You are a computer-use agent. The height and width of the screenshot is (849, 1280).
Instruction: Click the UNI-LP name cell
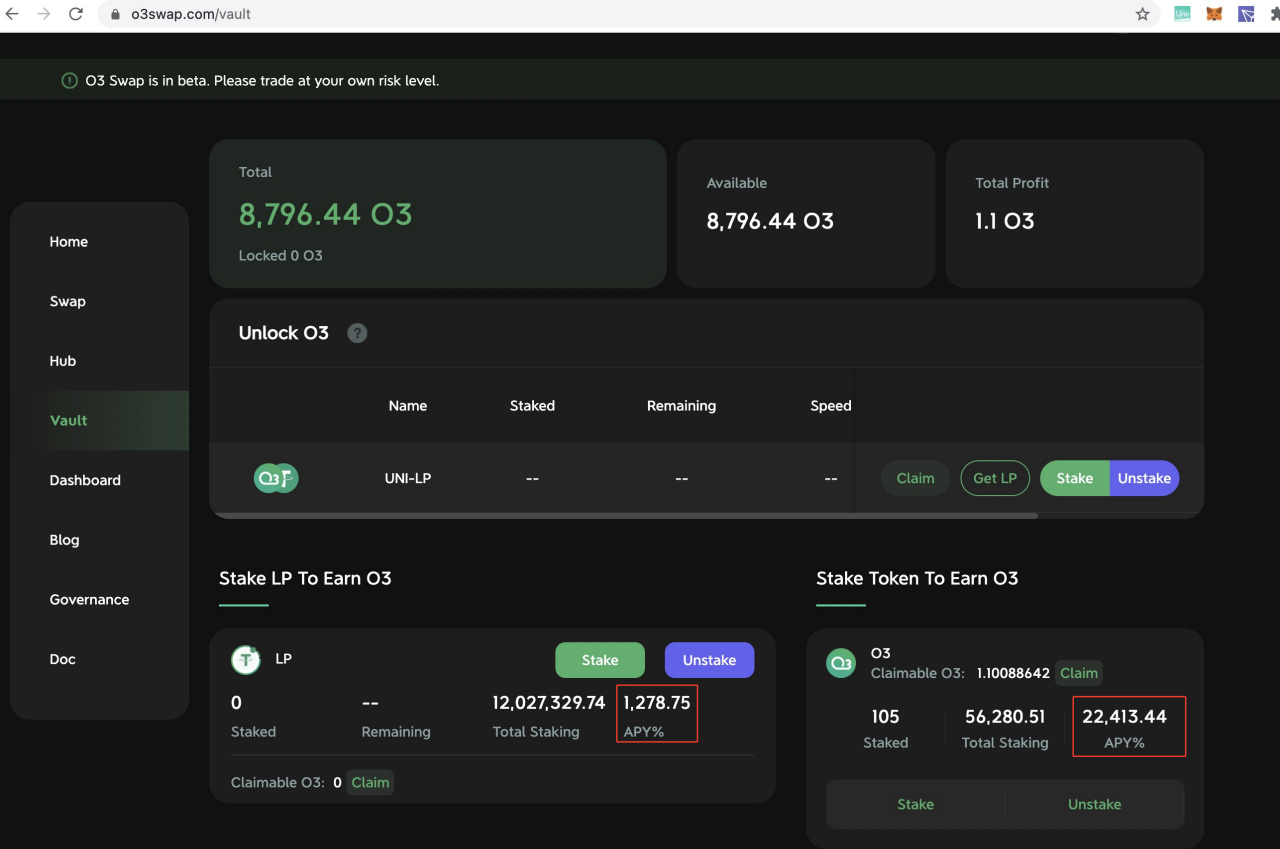click(x=408, y=478)
